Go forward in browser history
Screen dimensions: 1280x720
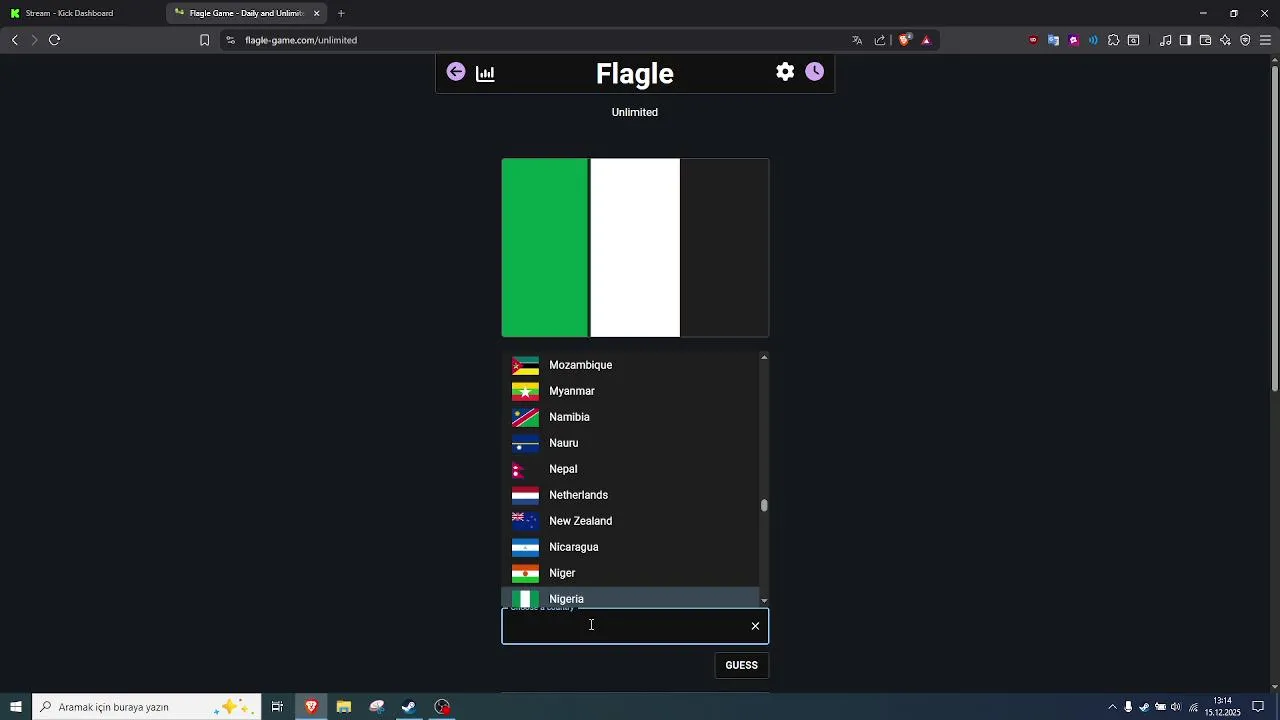click(x=34, y=40)
